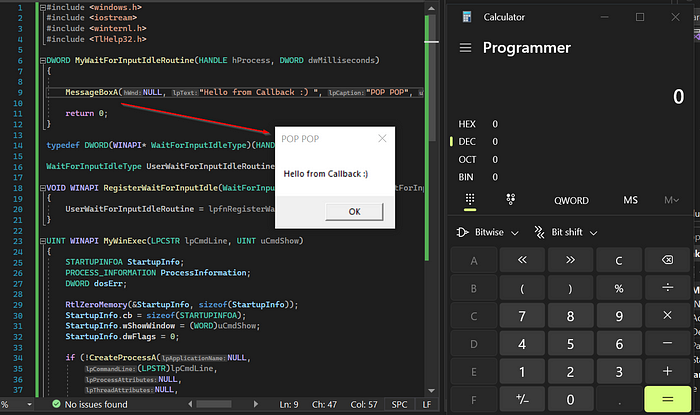Switch to the bit toggling keypad icon

click(x=511, y=199)
